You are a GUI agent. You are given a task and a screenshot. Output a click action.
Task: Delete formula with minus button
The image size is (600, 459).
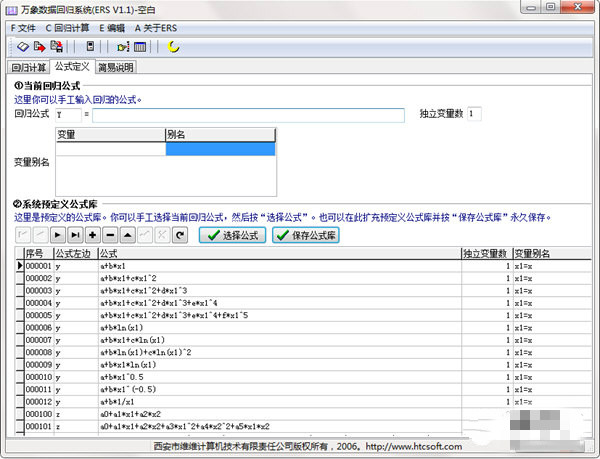tap(110, 235)
